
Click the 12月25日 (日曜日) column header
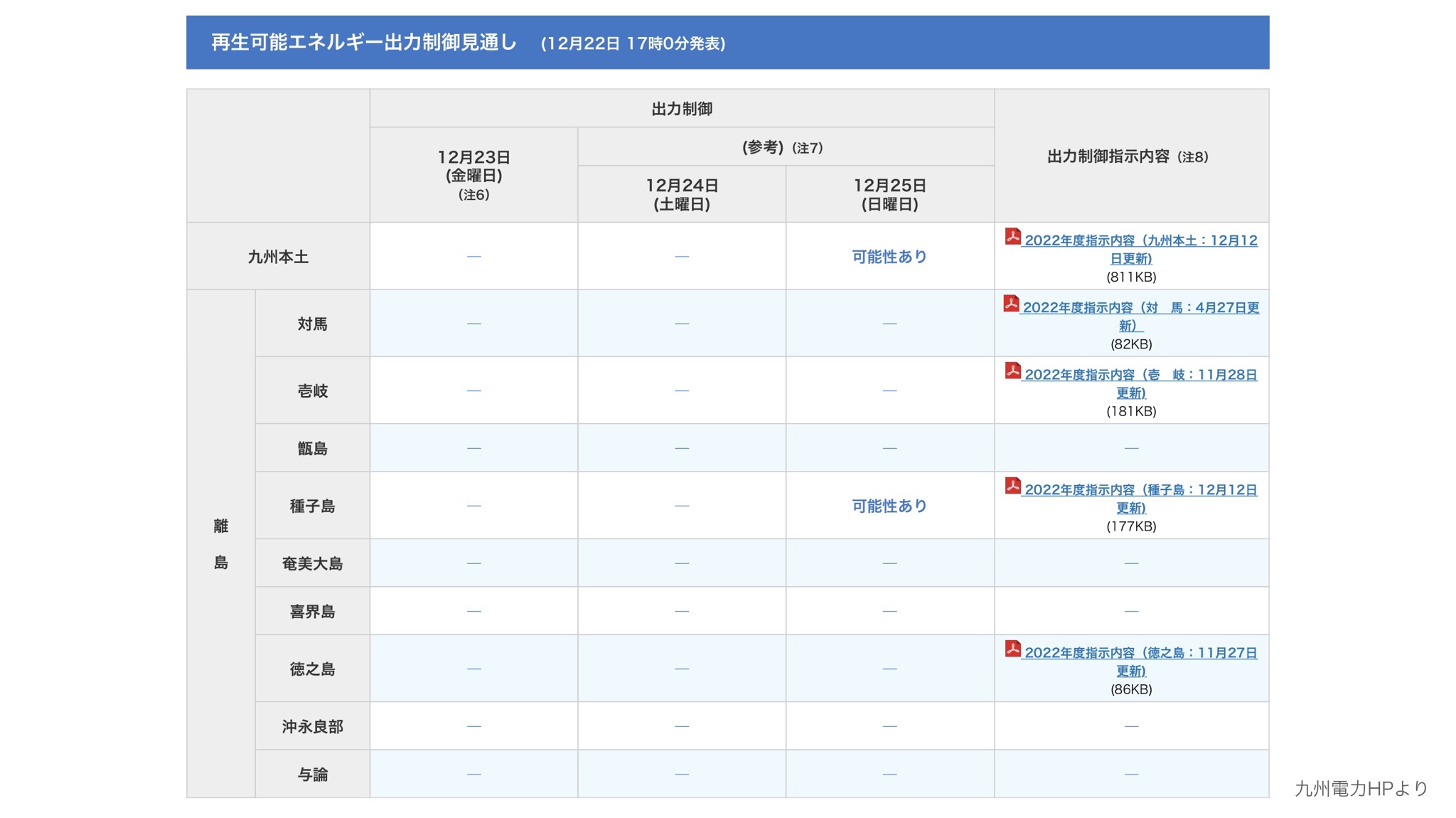(x=889, y=194)
